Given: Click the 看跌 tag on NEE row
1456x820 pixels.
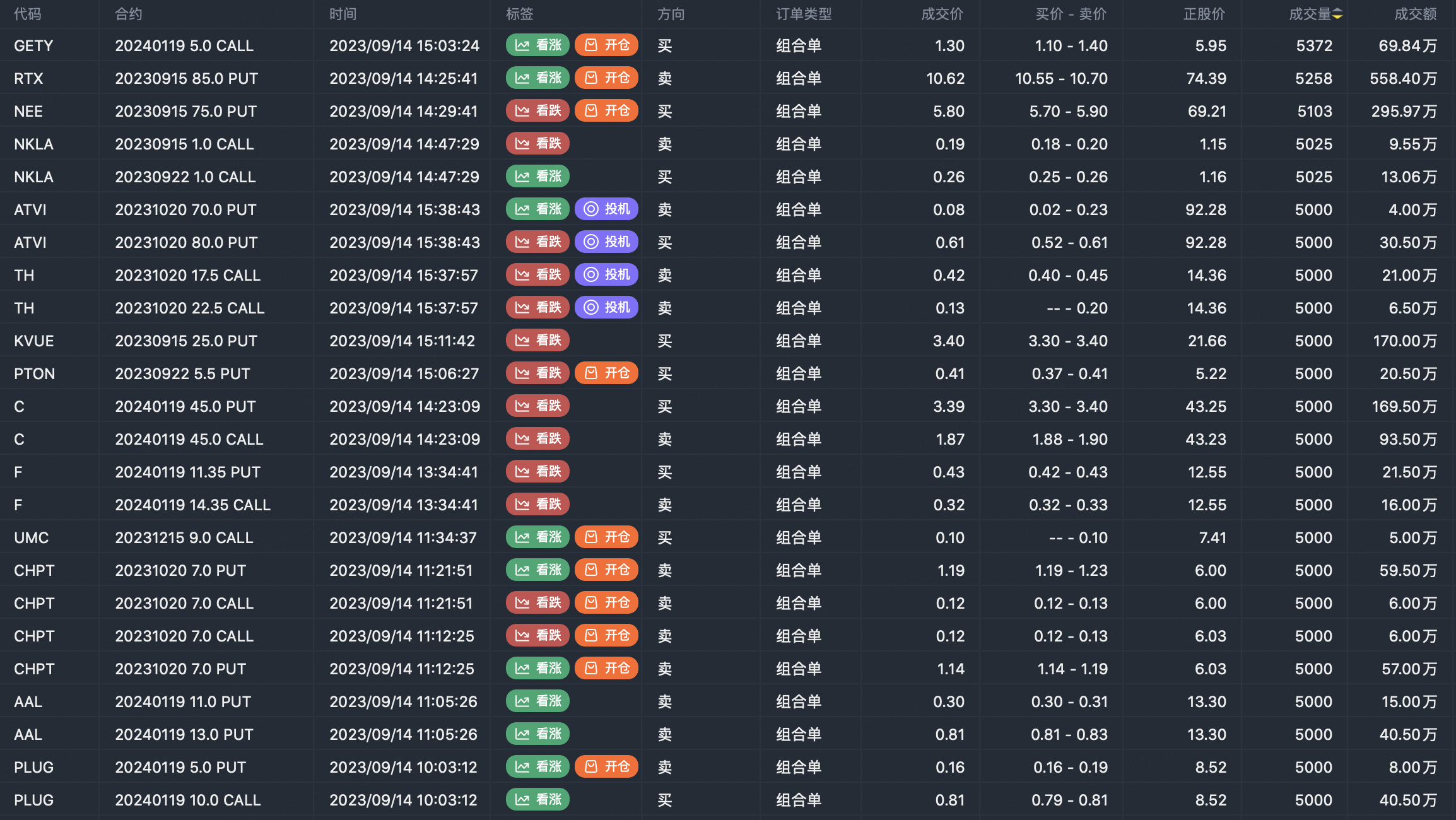Looking at the screenshot, I should click(x=537, y=111).
